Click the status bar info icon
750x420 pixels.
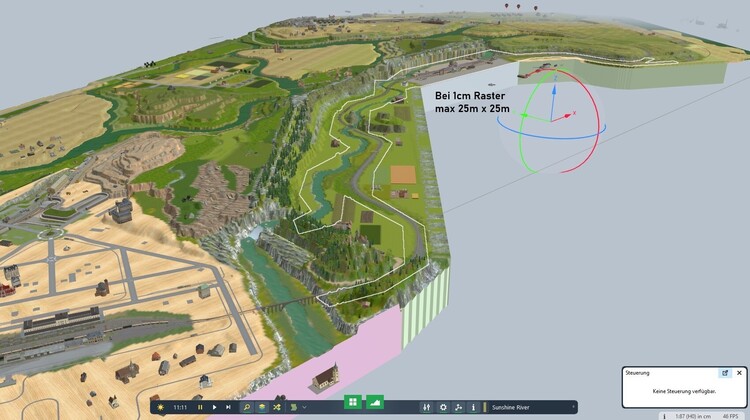click(x=664, y=416)
